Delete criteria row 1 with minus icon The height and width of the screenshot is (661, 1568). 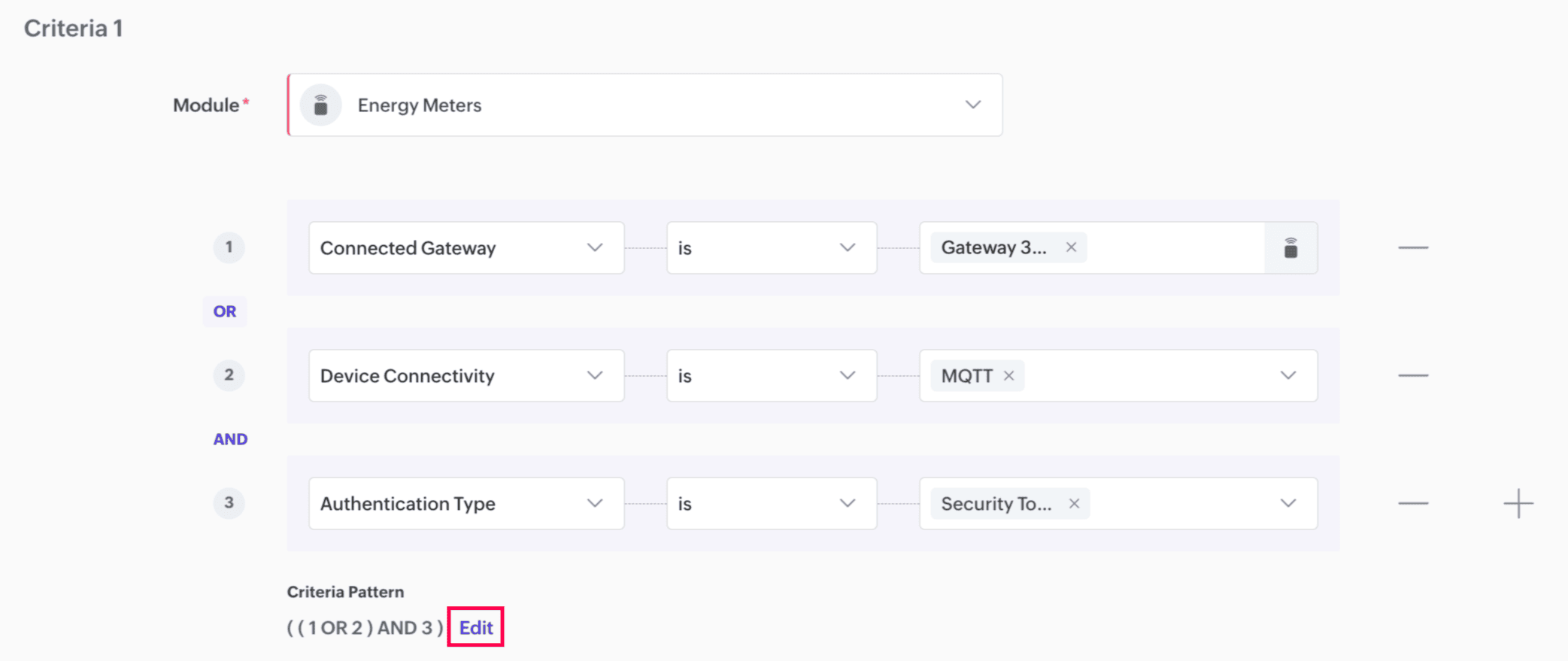click(1413, 247)
